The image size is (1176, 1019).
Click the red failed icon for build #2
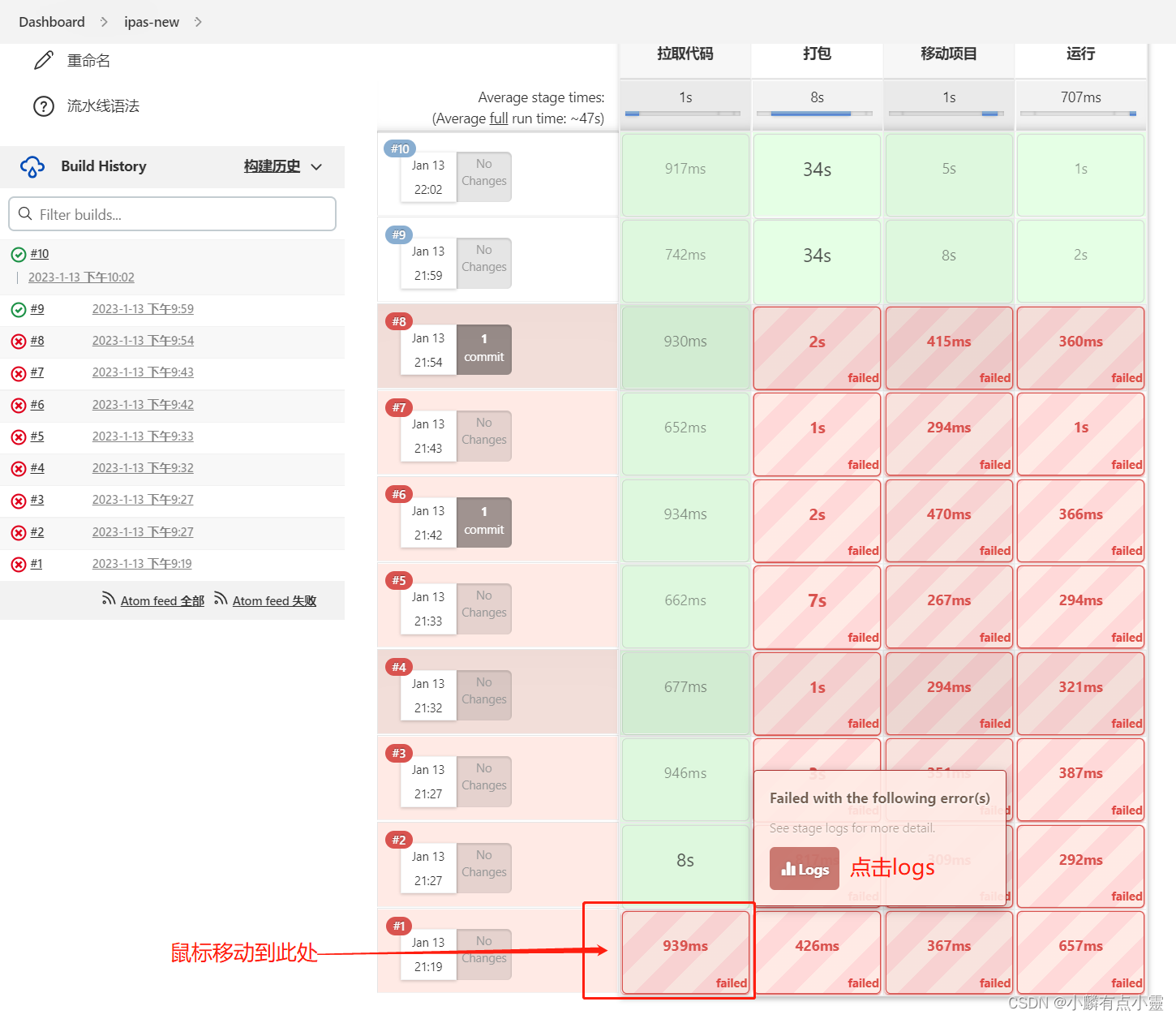click(x=19, y=533)
